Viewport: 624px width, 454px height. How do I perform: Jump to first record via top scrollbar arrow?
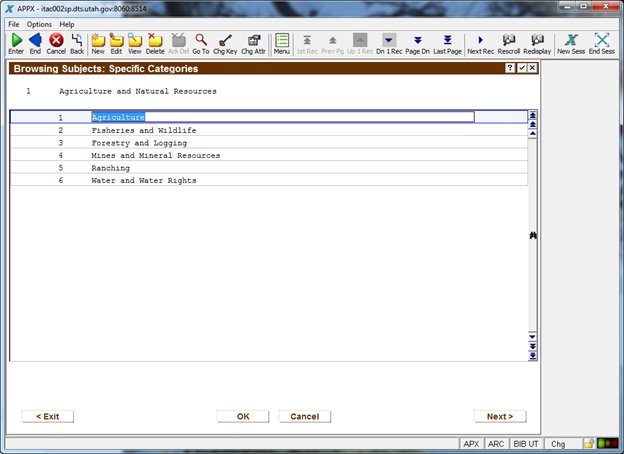point(532,115)
